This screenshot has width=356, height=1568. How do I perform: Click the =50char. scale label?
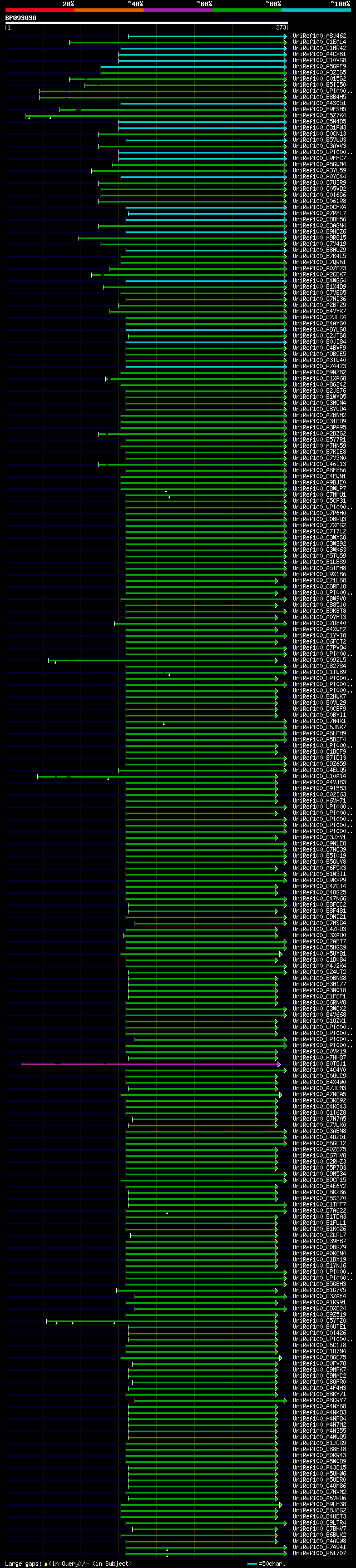coord(271,1564)
